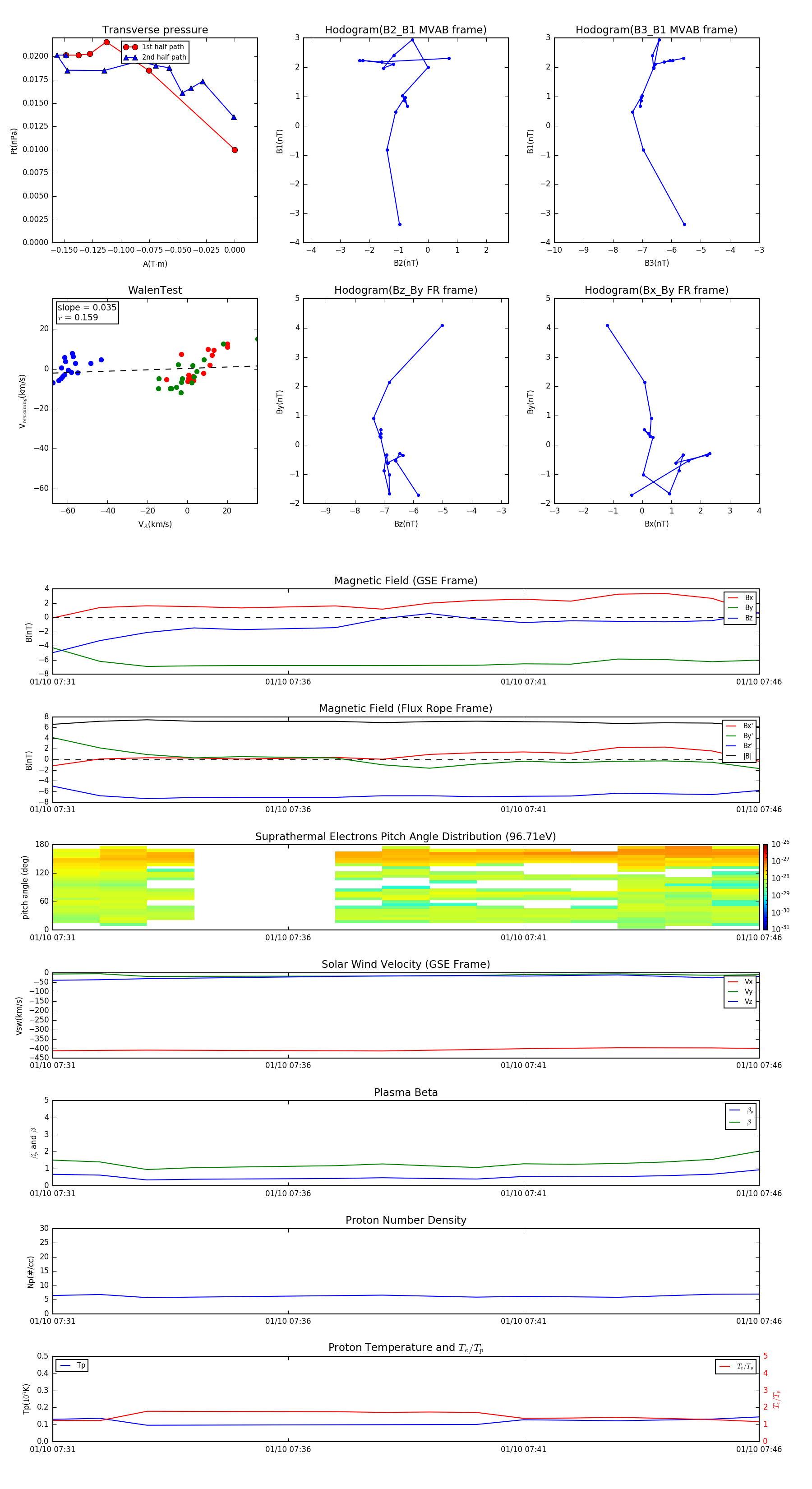Click the '1st half path' legend entry
Viewport: 812px width, 1489px height.
tap(154, 47)
